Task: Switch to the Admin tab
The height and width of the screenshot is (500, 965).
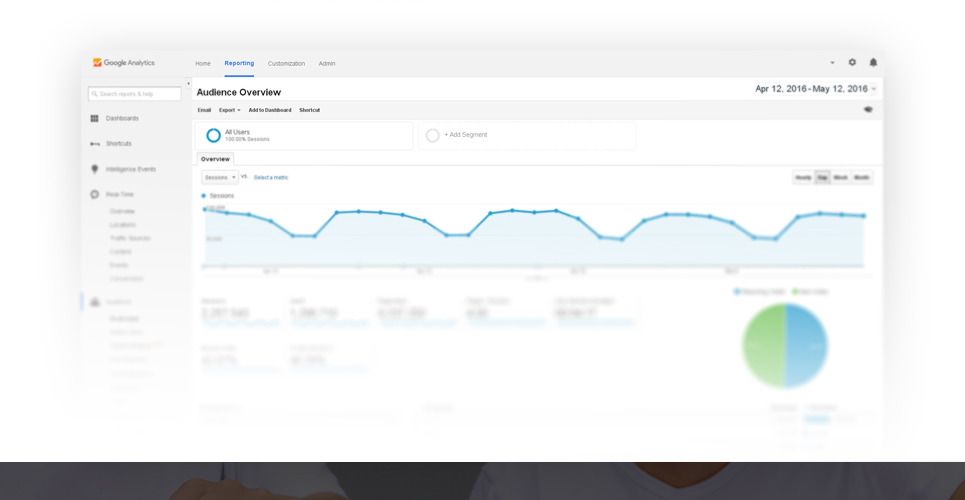Action: pyautogui.click(x=327, y=63)
